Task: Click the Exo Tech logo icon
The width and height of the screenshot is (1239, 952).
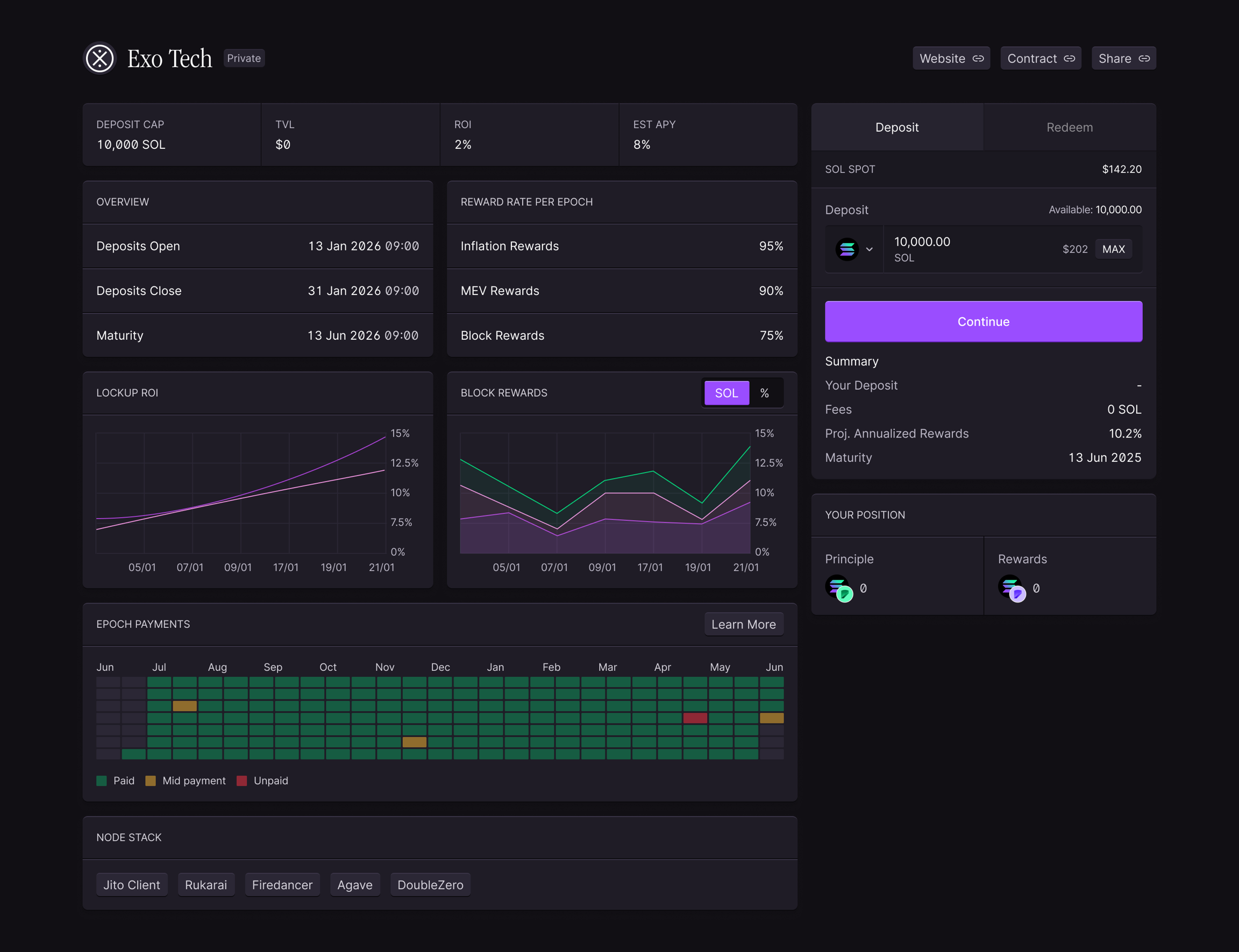Action: (x=100, y=59)
